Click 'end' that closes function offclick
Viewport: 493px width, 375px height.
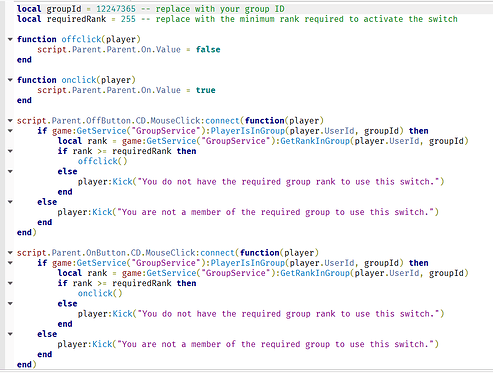(24, 60)
